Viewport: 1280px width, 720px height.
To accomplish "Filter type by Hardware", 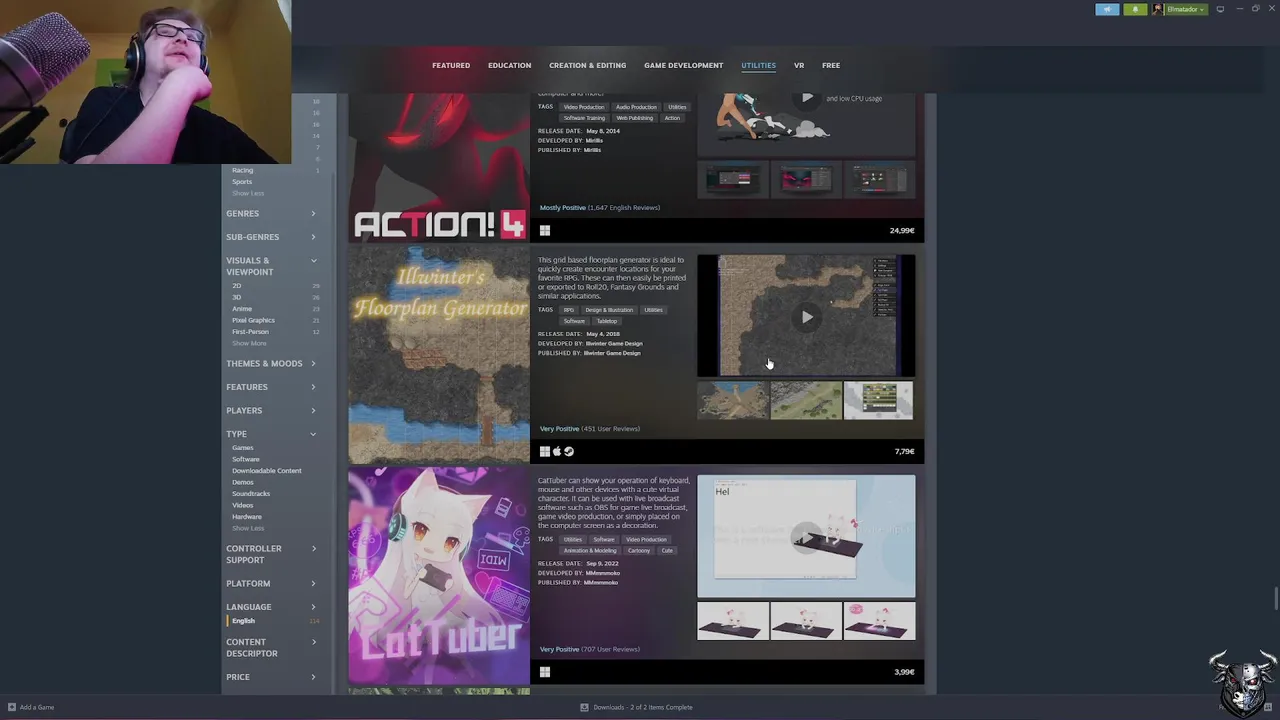I will 247,517.
